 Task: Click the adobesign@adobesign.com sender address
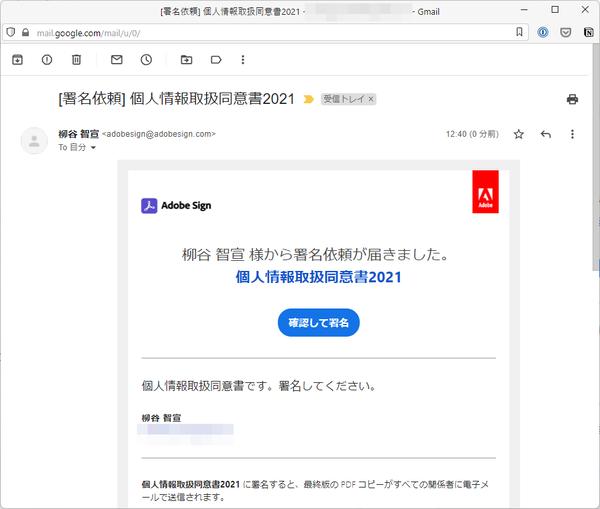point(159,134)
